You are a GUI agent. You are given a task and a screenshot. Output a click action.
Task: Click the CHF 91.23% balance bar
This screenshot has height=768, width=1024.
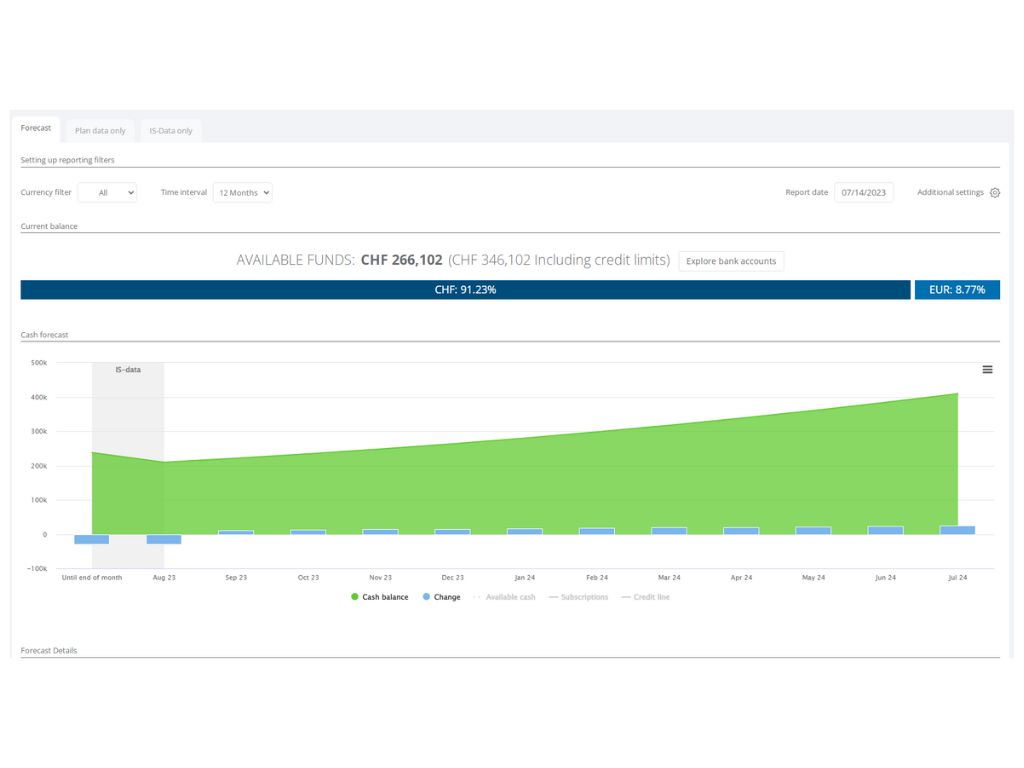(x=465, y=290)
